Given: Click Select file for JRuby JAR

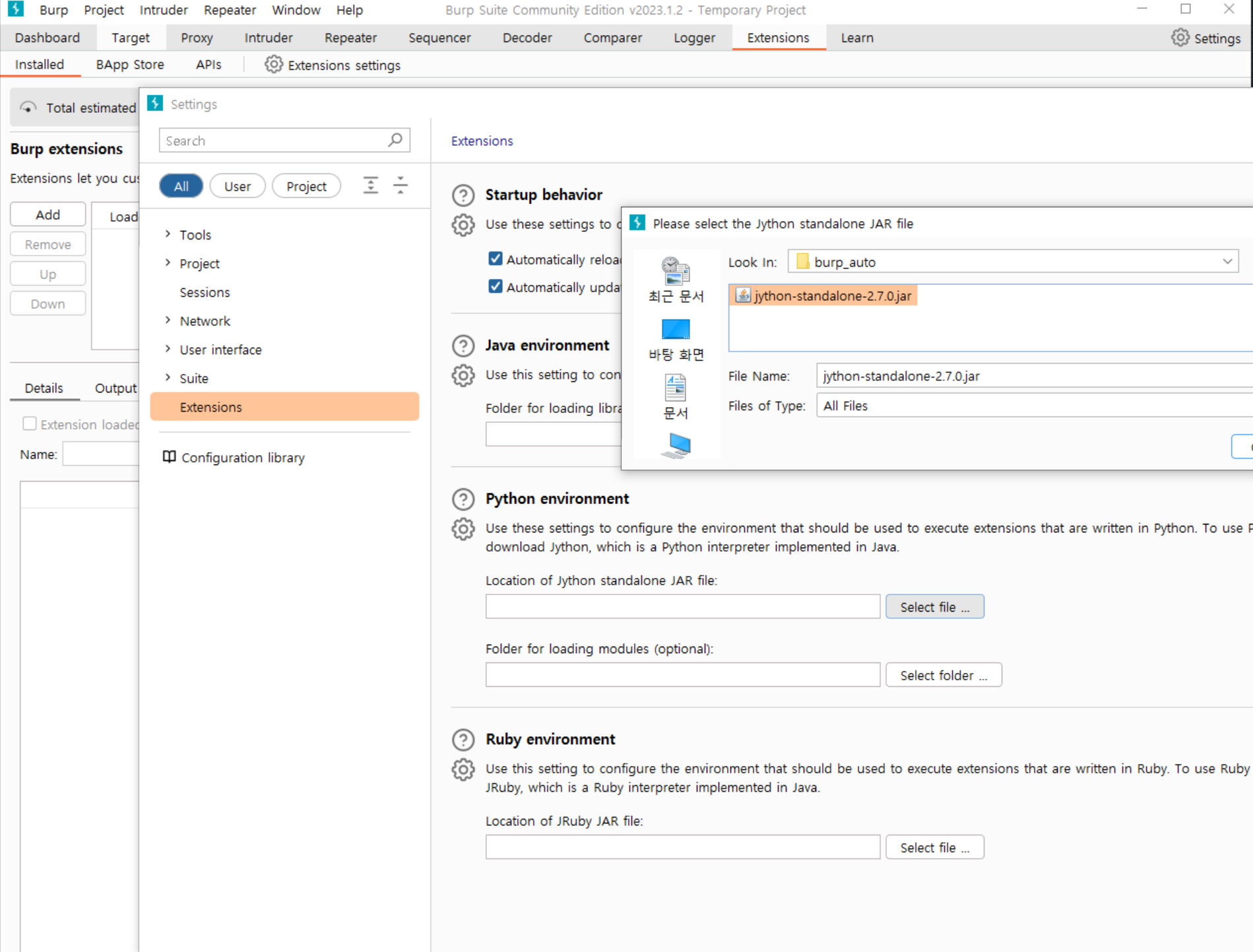Looking at the screenshot, I should [x=934, y=847].
